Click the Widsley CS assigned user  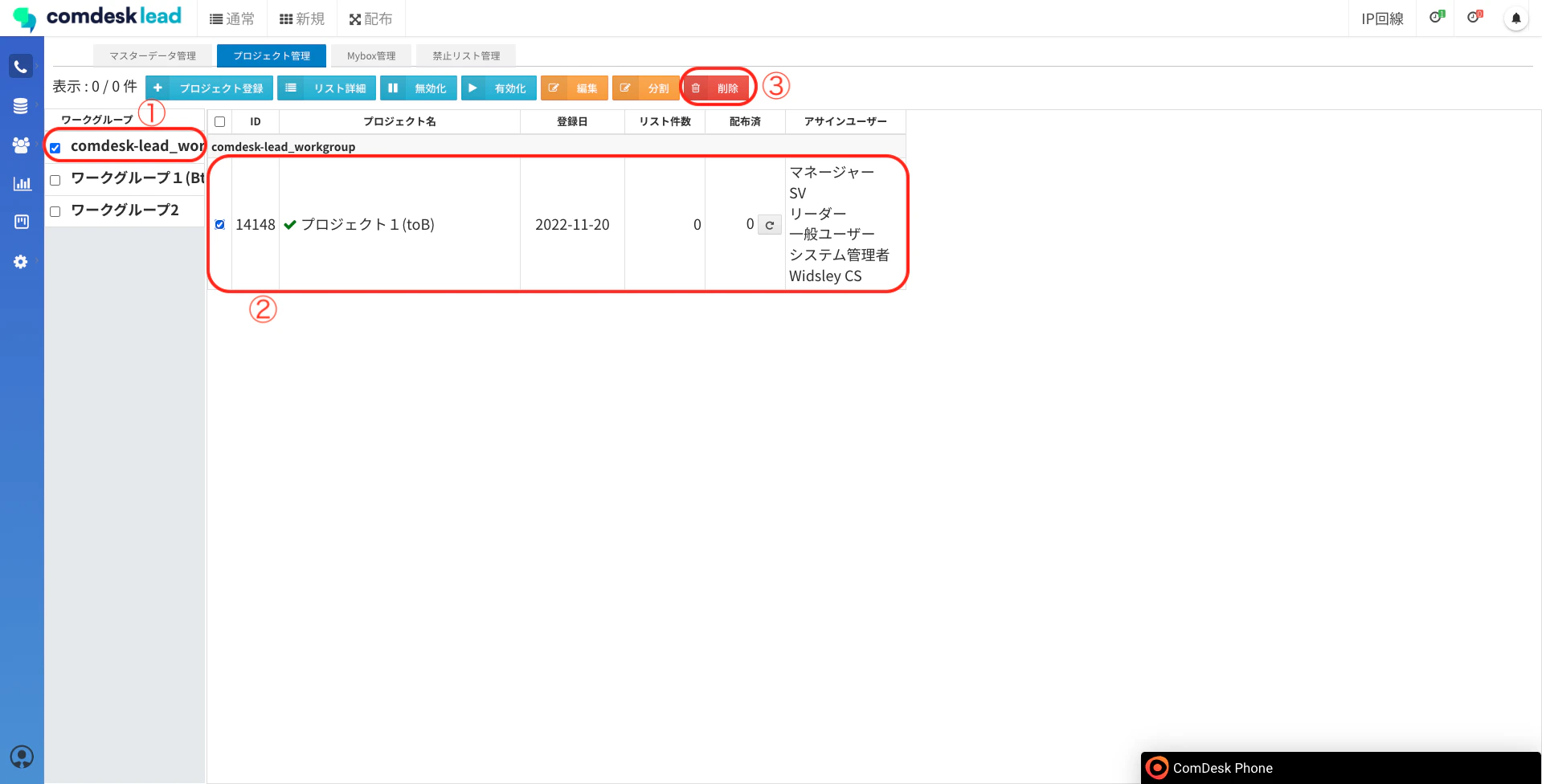pos(825,276)
